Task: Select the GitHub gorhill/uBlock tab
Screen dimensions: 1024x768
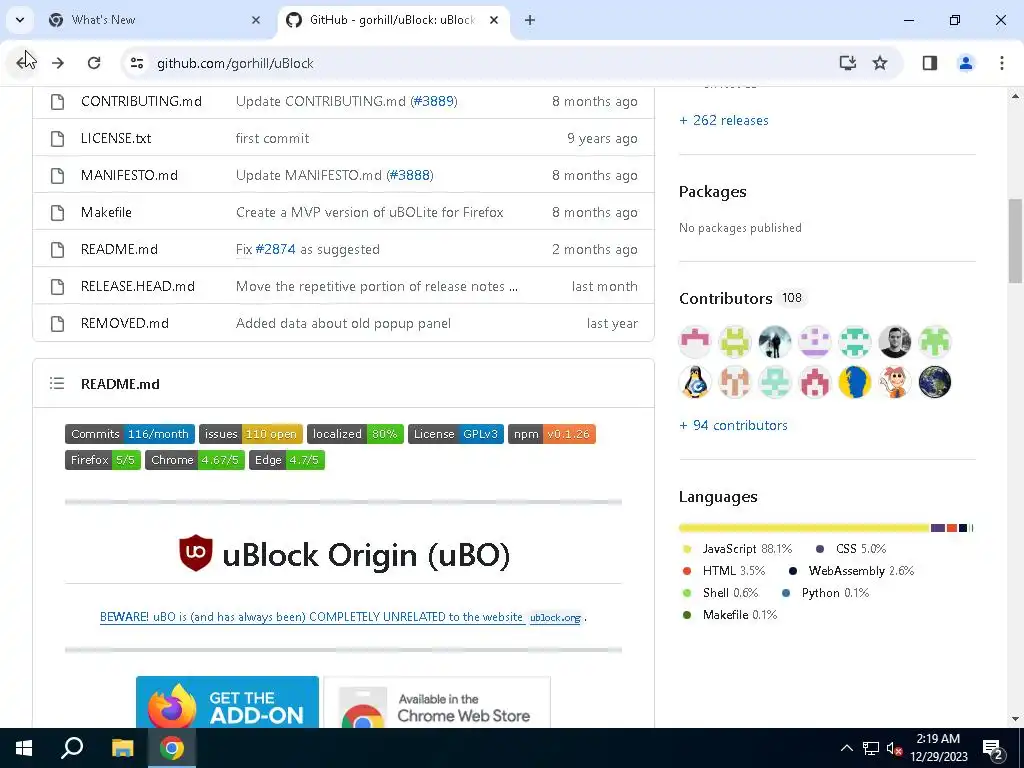Action: 392,20
